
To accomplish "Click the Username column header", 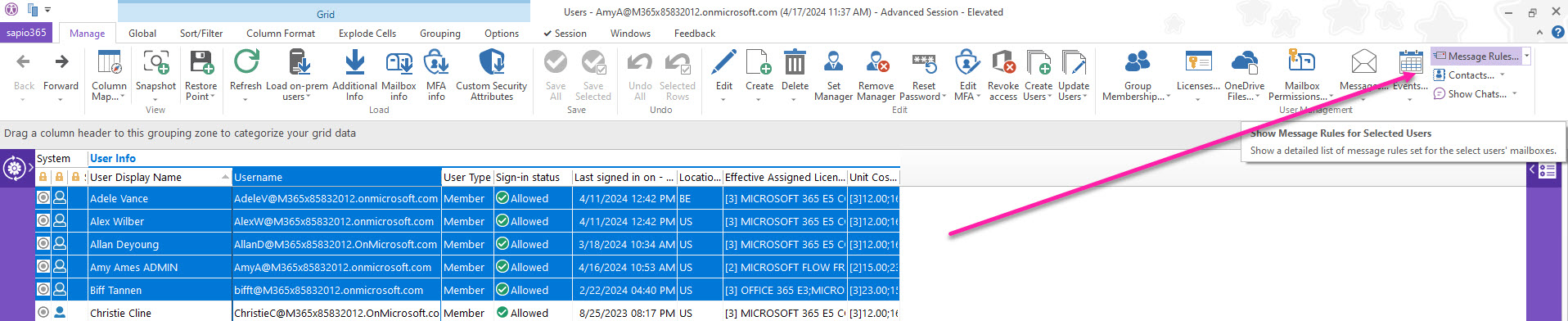I will (336, 177).
